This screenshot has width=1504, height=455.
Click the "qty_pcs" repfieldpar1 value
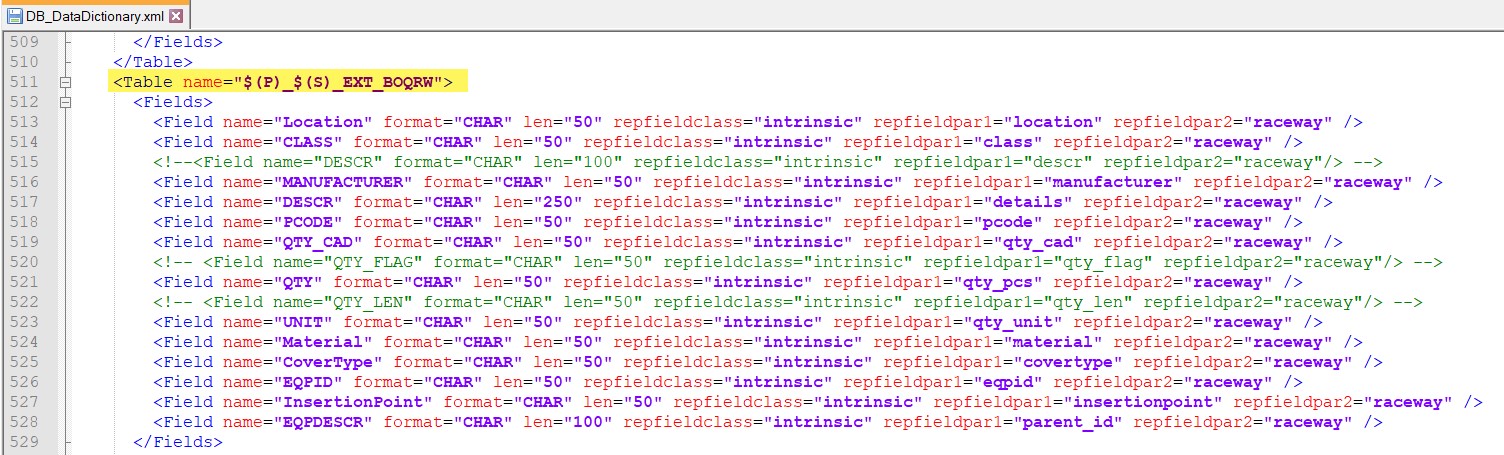point(1008,282)
